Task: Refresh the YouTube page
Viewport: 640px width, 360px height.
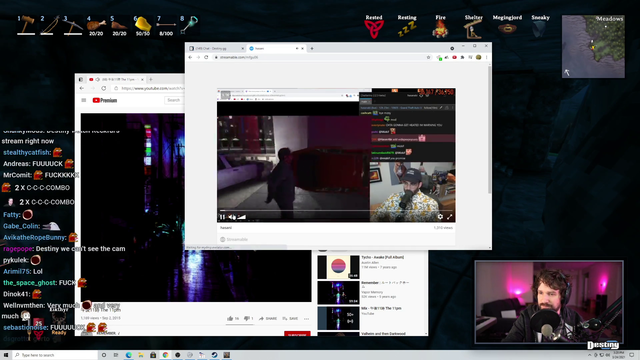Action: click(x=104, y=88)
